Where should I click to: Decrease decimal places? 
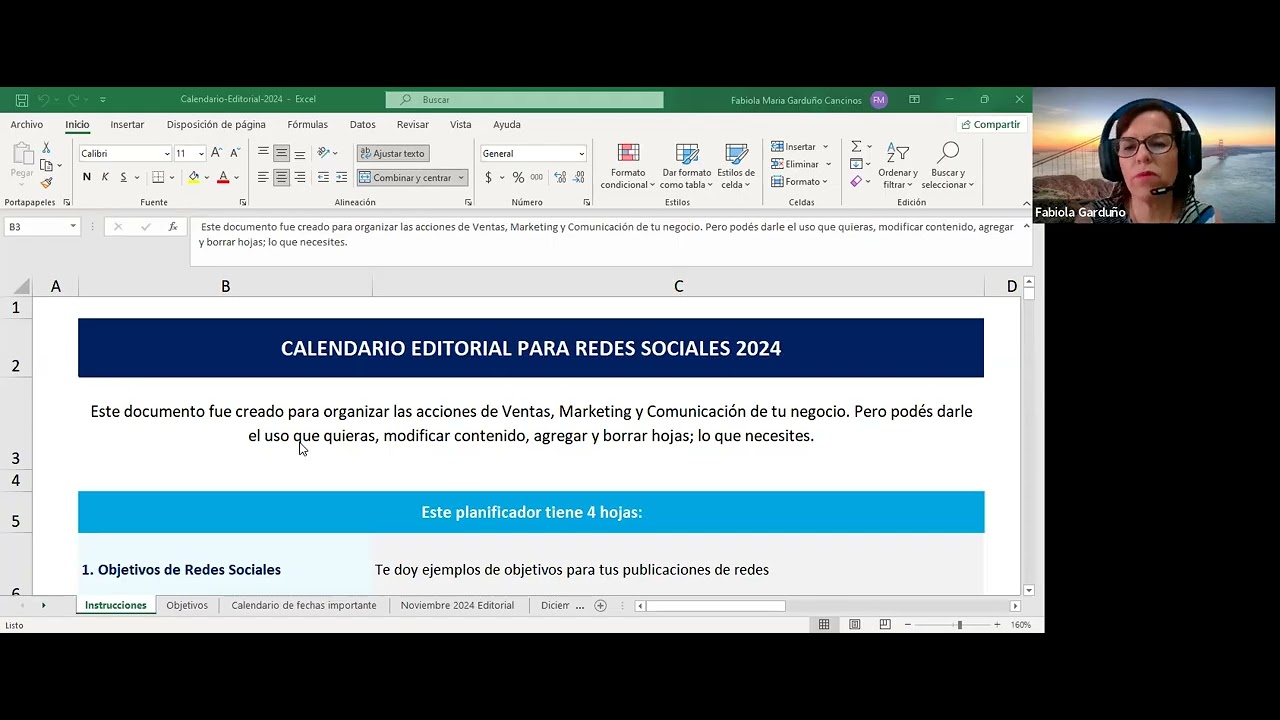click(x=579, y=177)
